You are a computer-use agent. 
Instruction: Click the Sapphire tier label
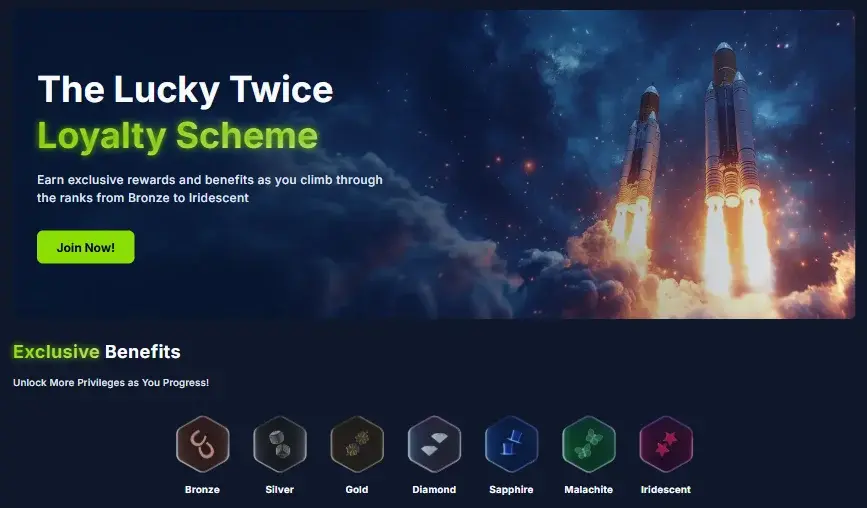(x=511, y=490)
